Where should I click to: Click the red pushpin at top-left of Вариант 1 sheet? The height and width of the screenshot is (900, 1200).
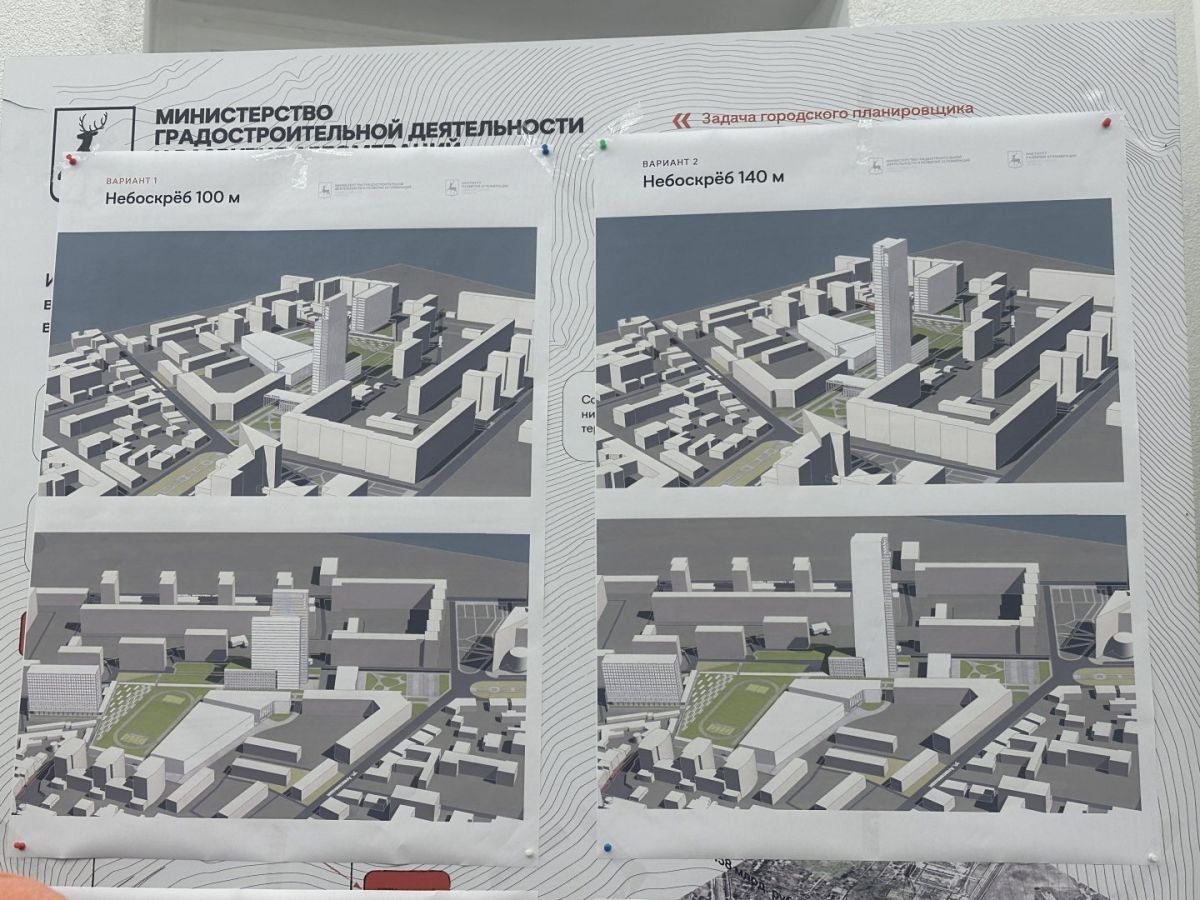click(x=70, y=158)
